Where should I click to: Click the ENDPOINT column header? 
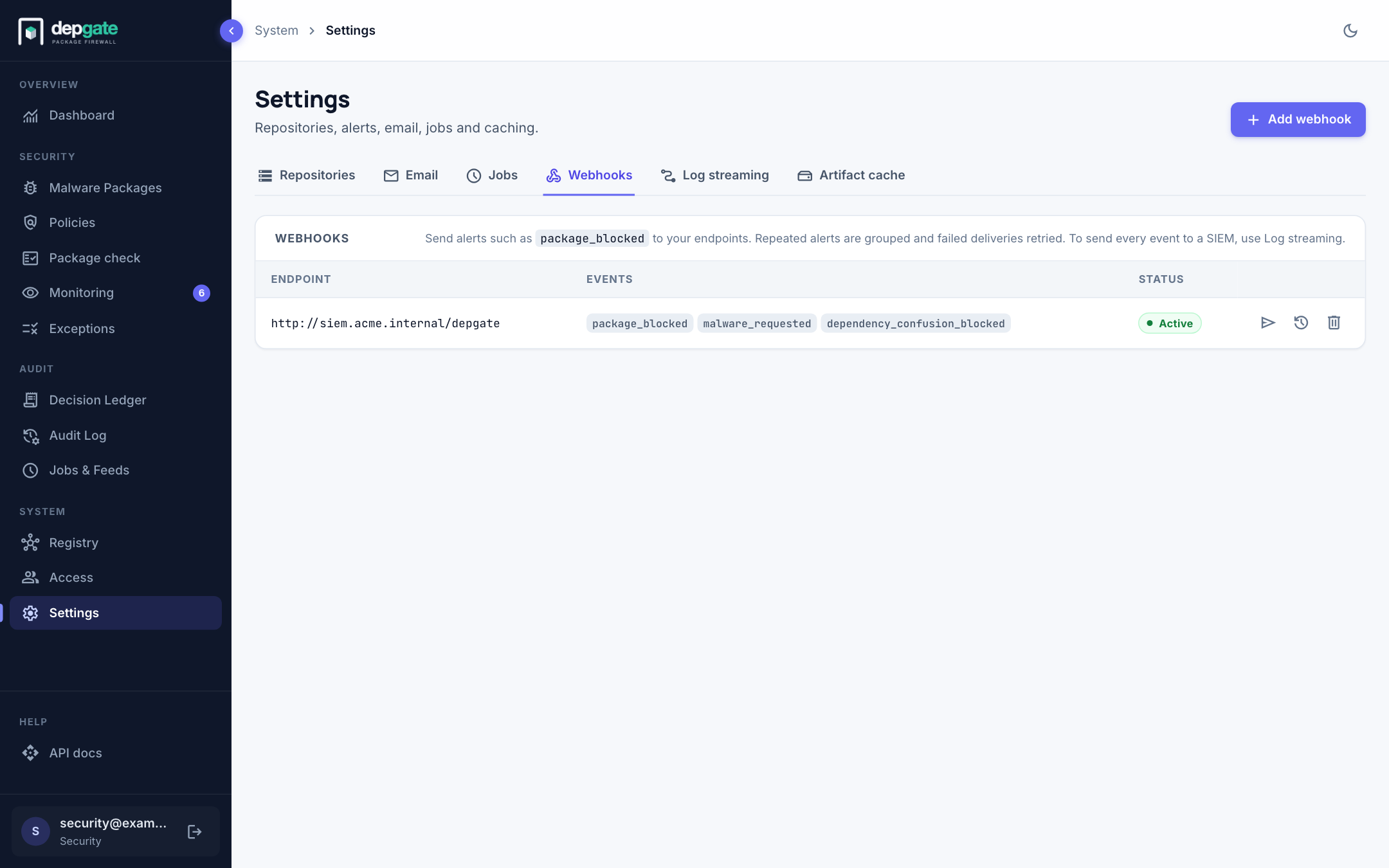pyautogui.click(x=301, y=279)
